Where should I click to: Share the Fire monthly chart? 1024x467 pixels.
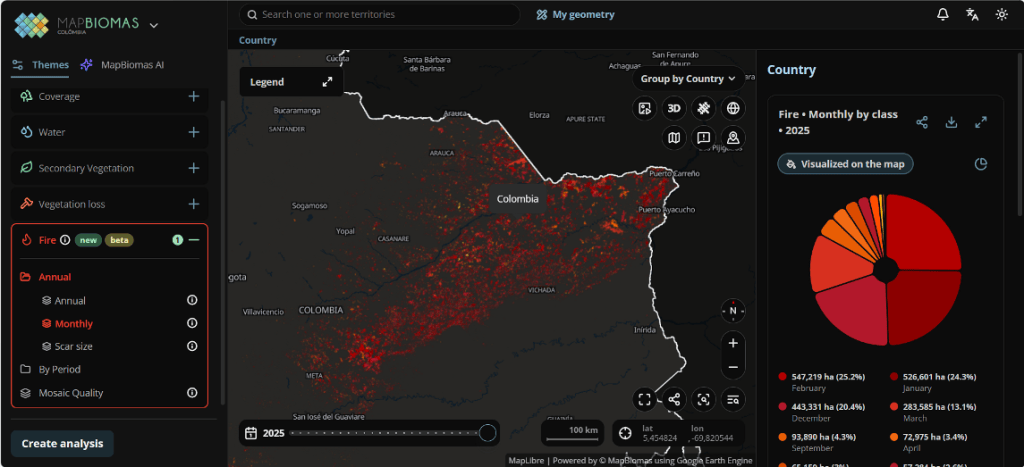[921, 122]
